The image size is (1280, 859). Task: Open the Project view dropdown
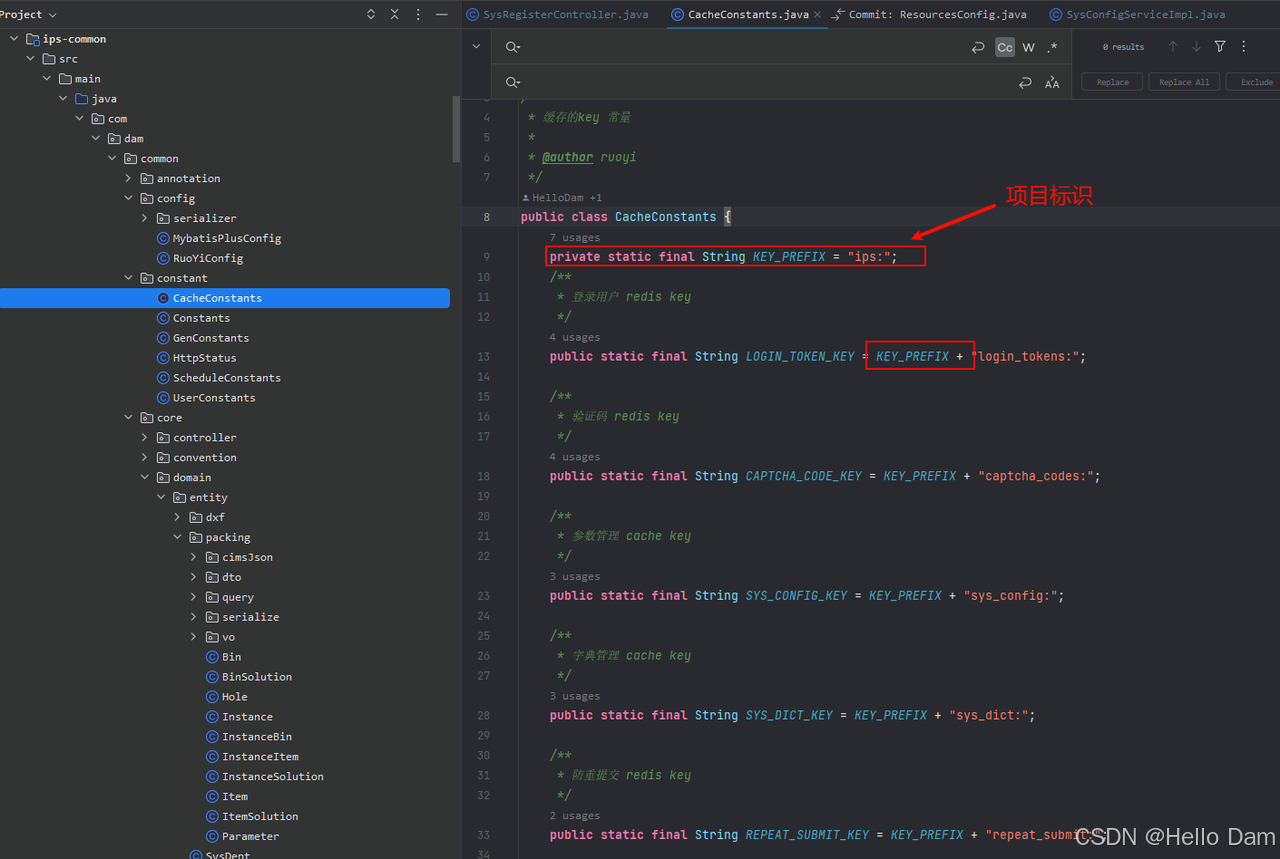pos(29,14)
